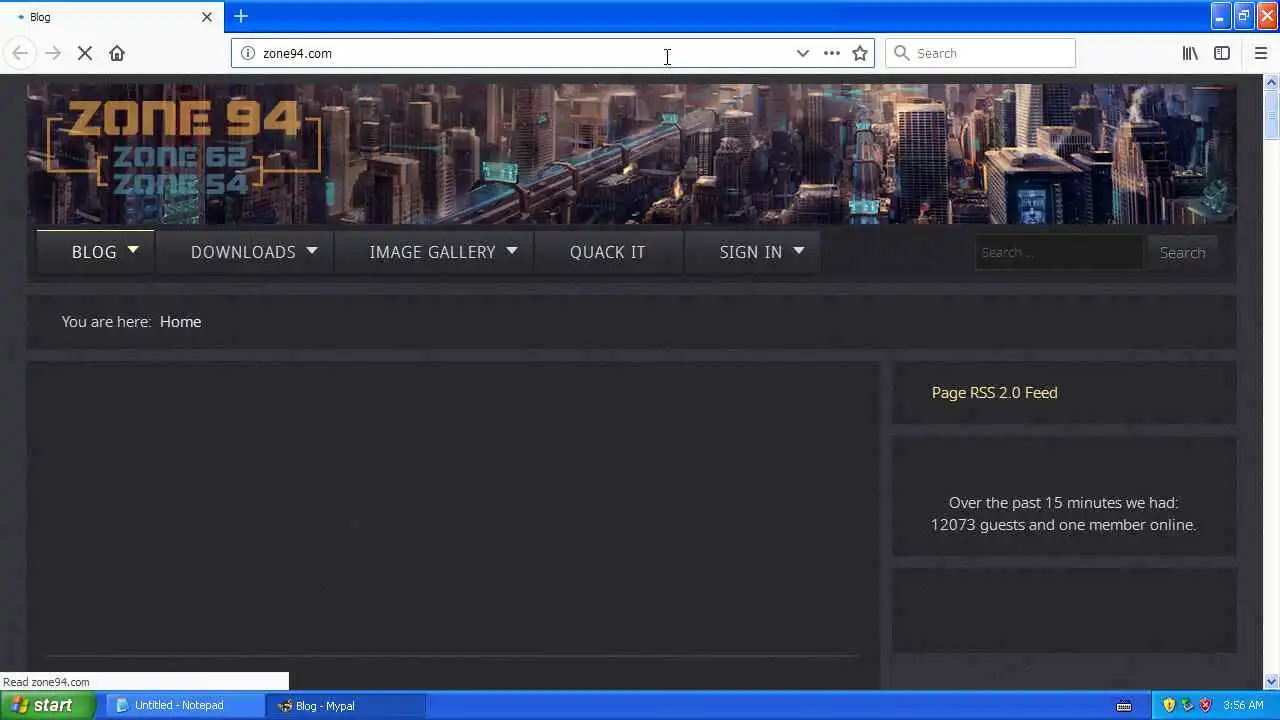The height and width of the screenshot is (720, 1280).
Task: Click the yellow shield tray icon
Action: click(1169, 705)
